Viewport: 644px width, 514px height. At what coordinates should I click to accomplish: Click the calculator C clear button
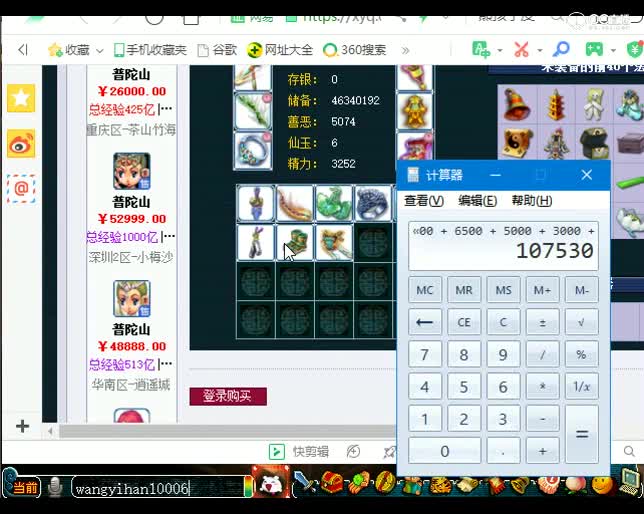click(503, 322)
